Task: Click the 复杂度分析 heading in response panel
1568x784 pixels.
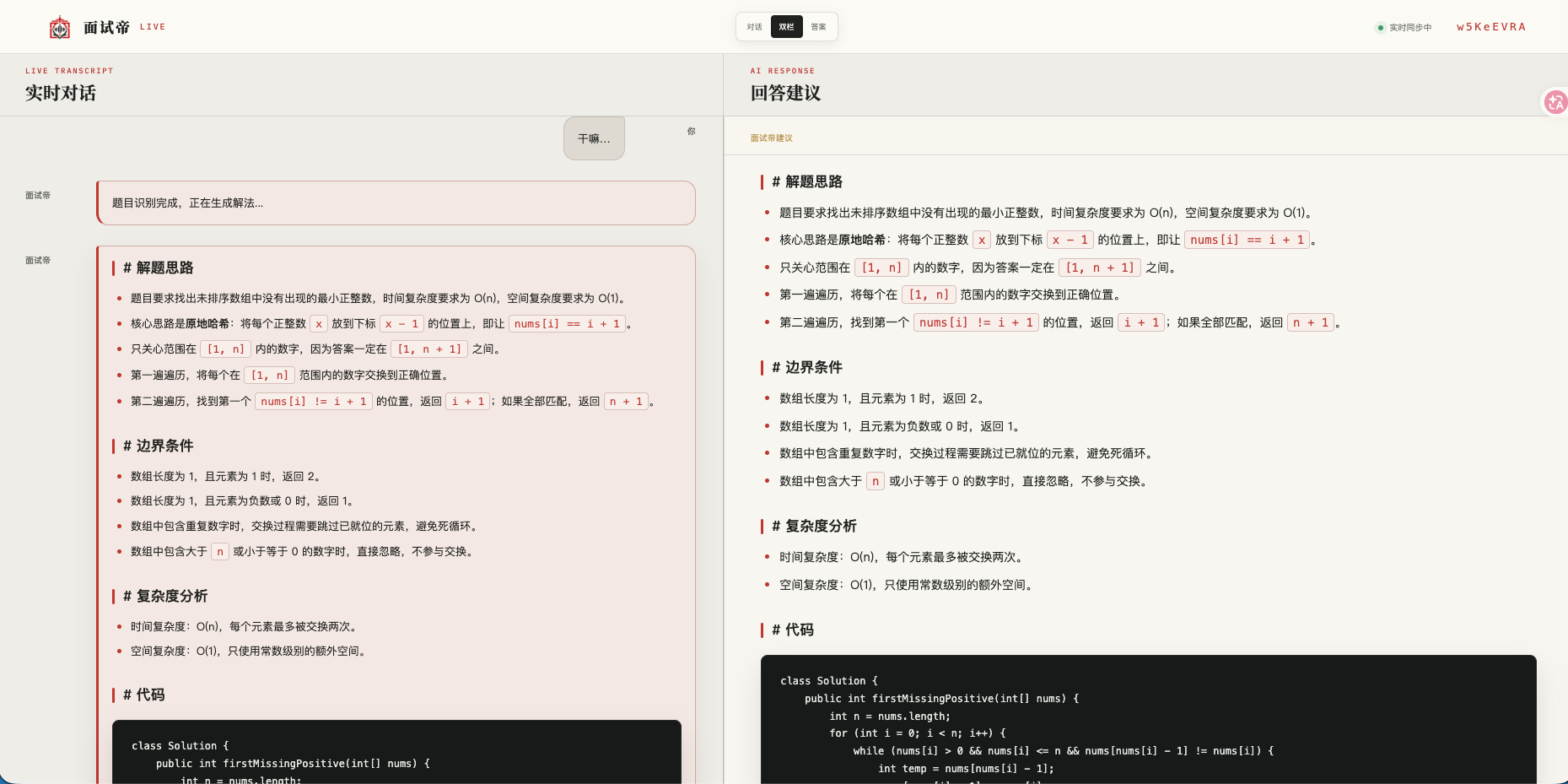Action: (814, 526)
